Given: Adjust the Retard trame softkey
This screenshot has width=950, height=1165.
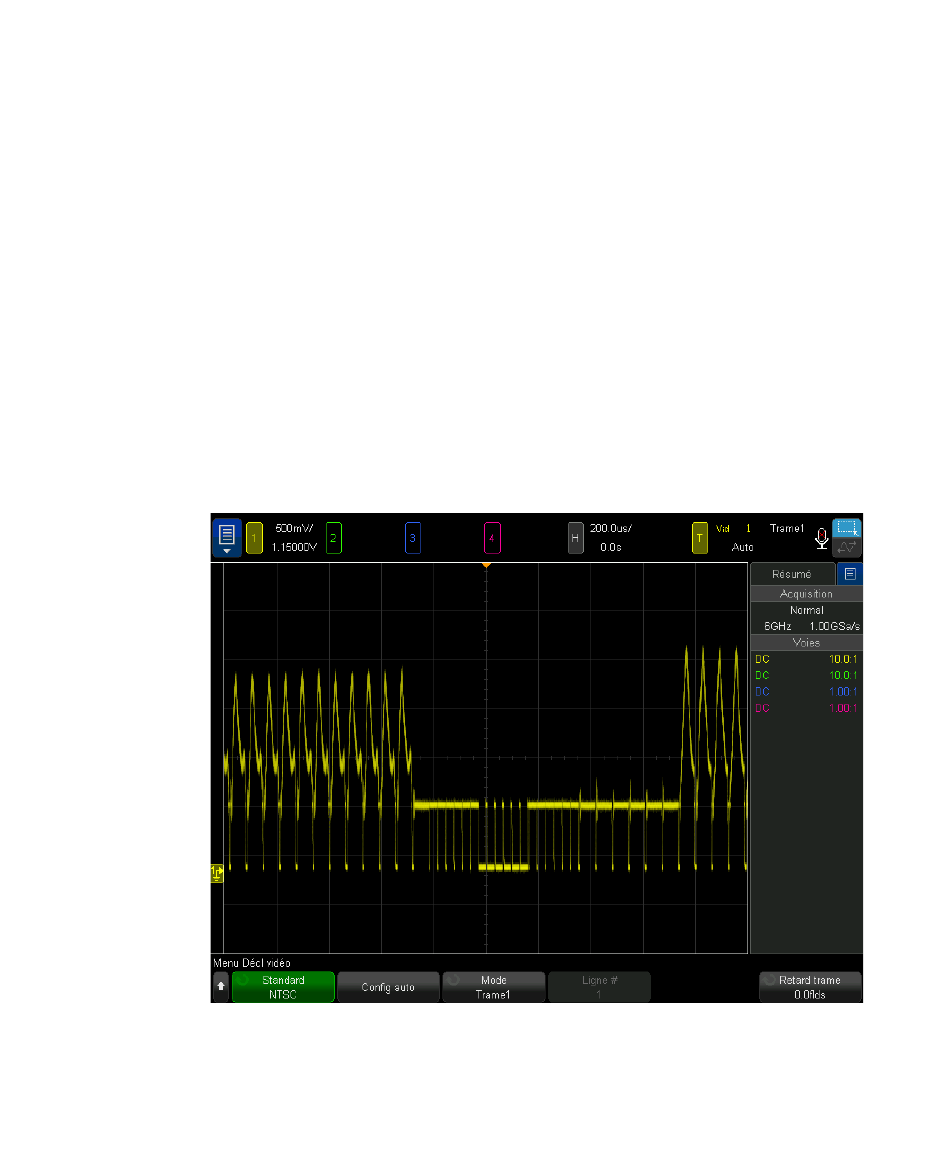Looking at the screenshot, I should tap(810, 987).
